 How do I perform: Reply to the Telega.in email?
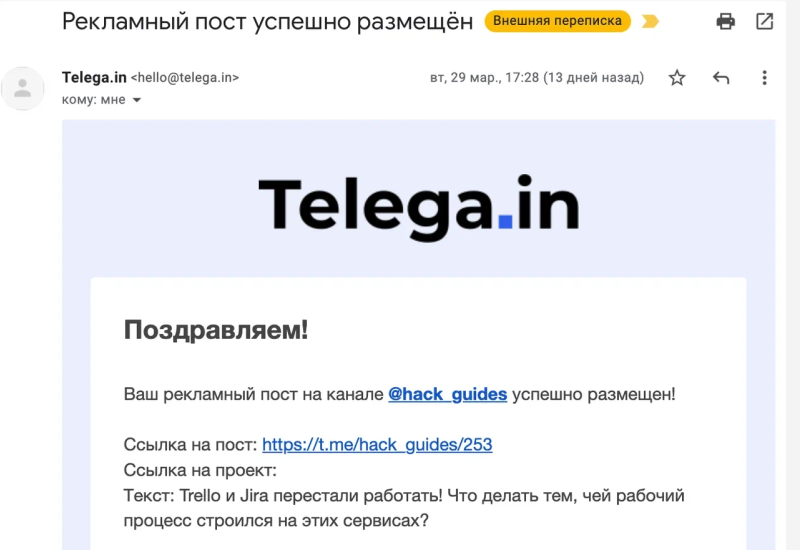(721, 78)
